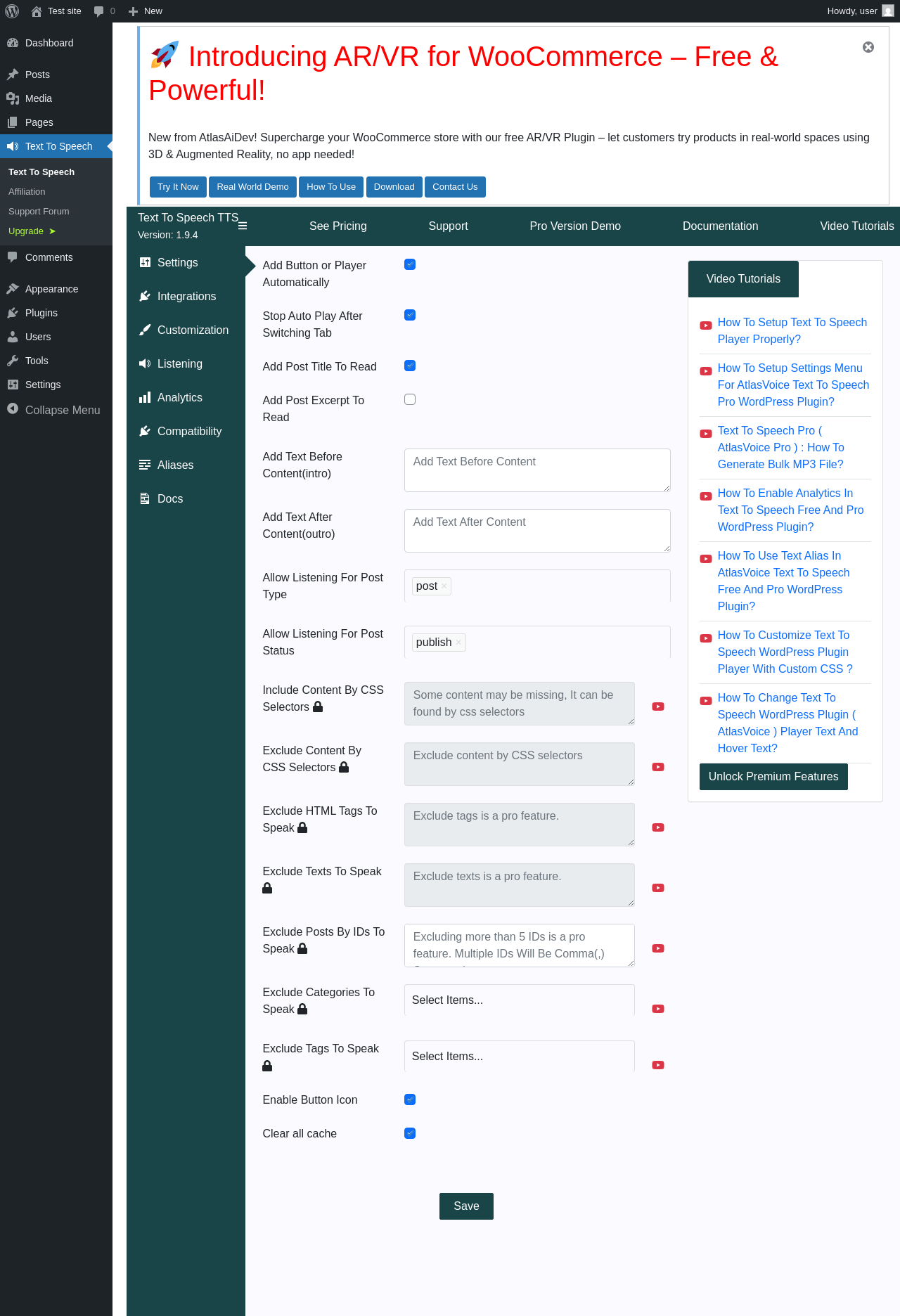Click YouTube icon beside How To Enable Analytics tutorial
Image resolution: width=900 pixels, height=1316 pixels.
pyautogui.click(x=706, y=496)
